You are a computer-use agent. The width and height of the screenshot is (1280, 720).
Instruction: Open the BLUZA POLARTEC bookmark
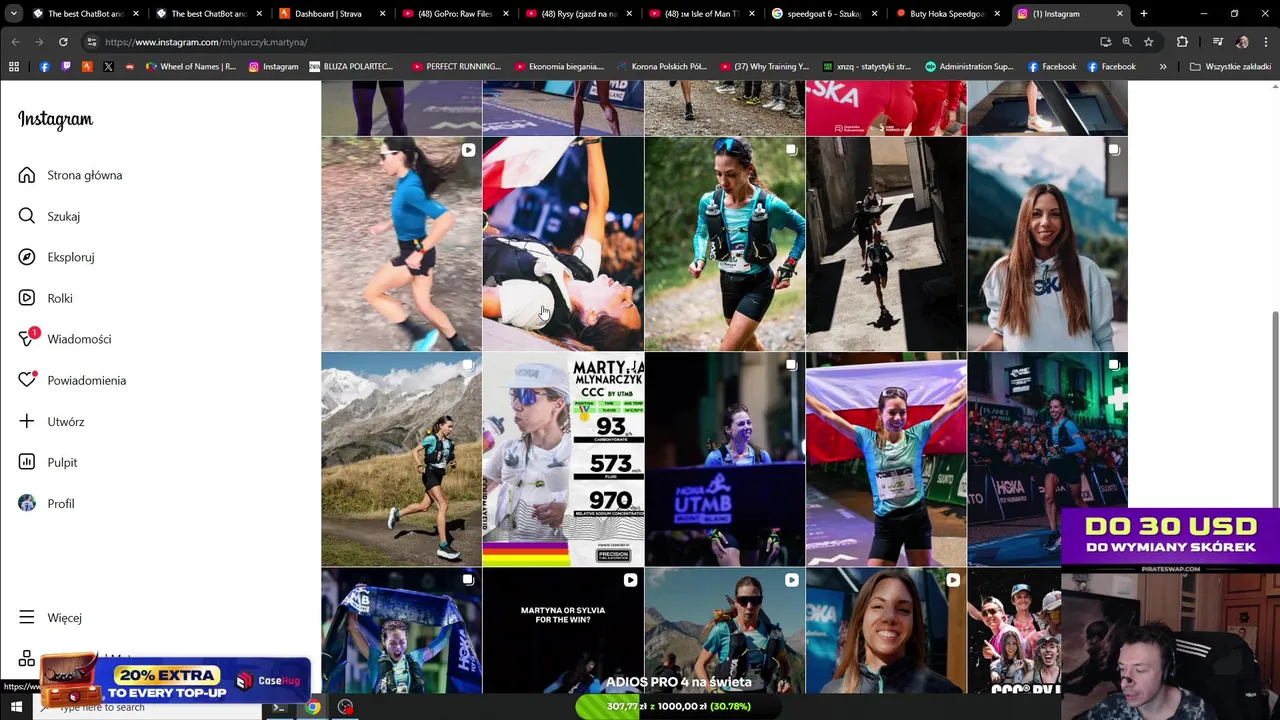[x=351, y=67]
